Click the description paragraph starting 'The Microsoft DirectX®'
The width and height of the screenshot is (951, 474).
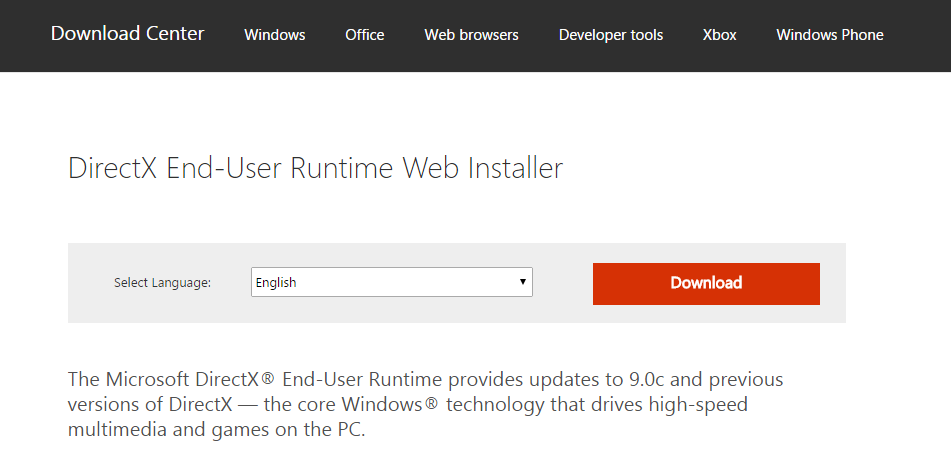[426, 405]
